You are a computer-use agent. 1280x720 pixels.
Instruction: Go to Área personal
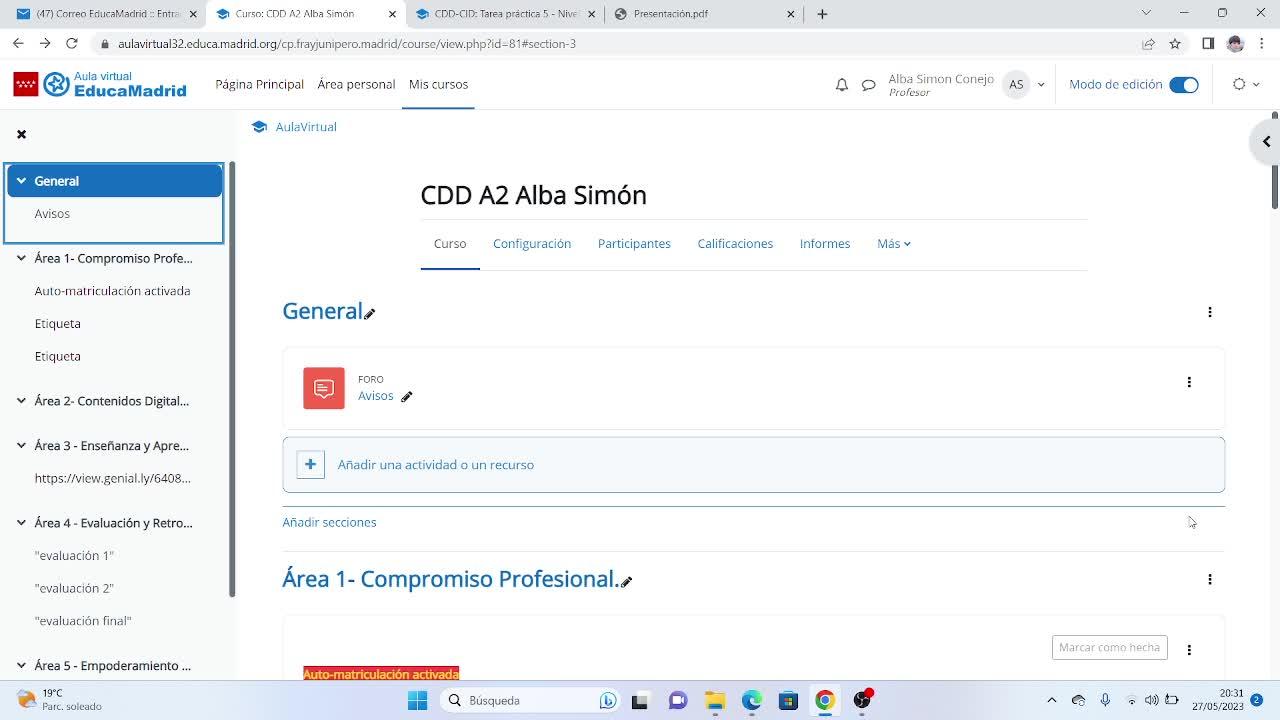[356, 85]
